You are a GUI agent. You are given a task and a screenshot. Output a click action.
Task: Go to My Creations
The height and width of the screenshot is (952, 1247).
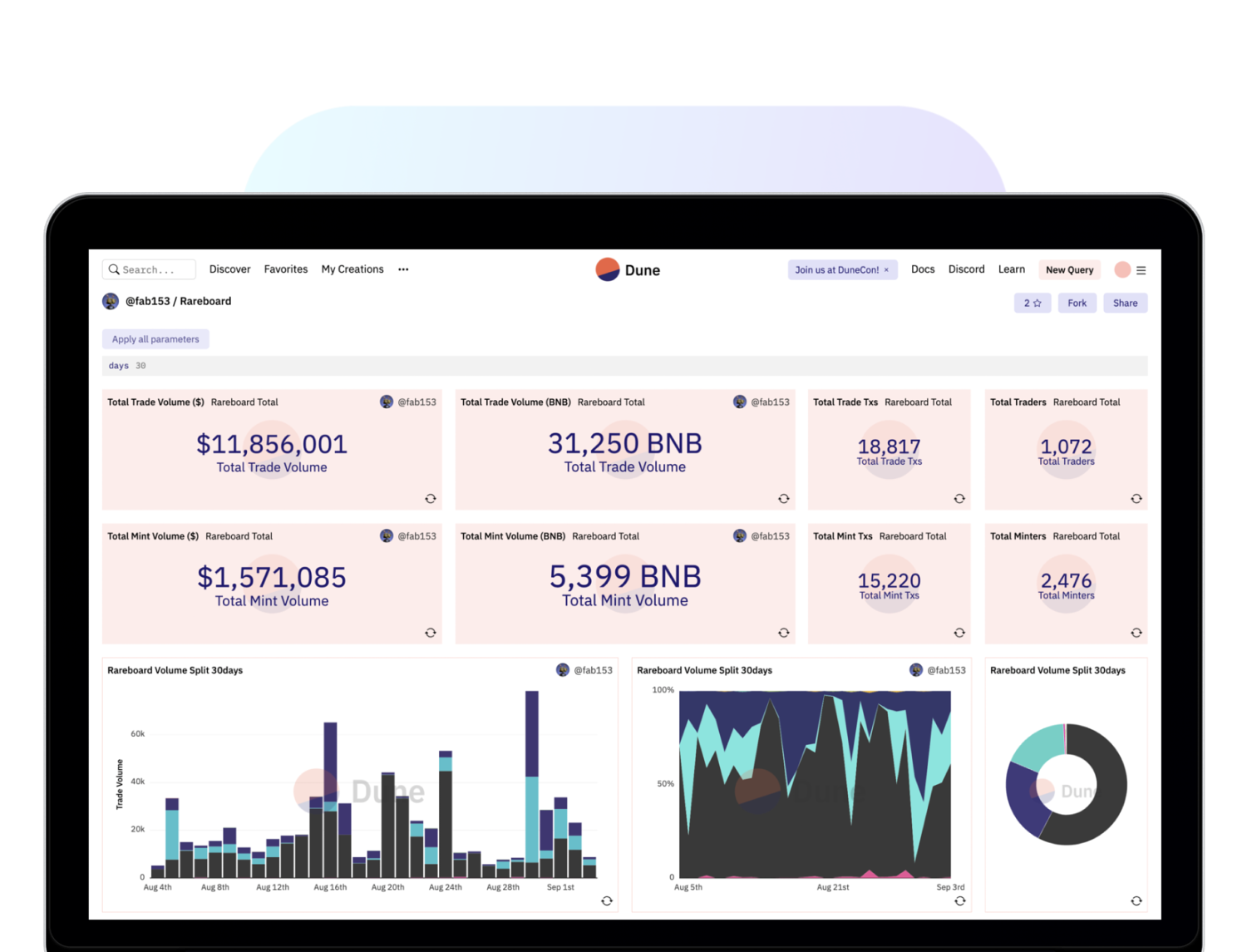coord(352,269)
